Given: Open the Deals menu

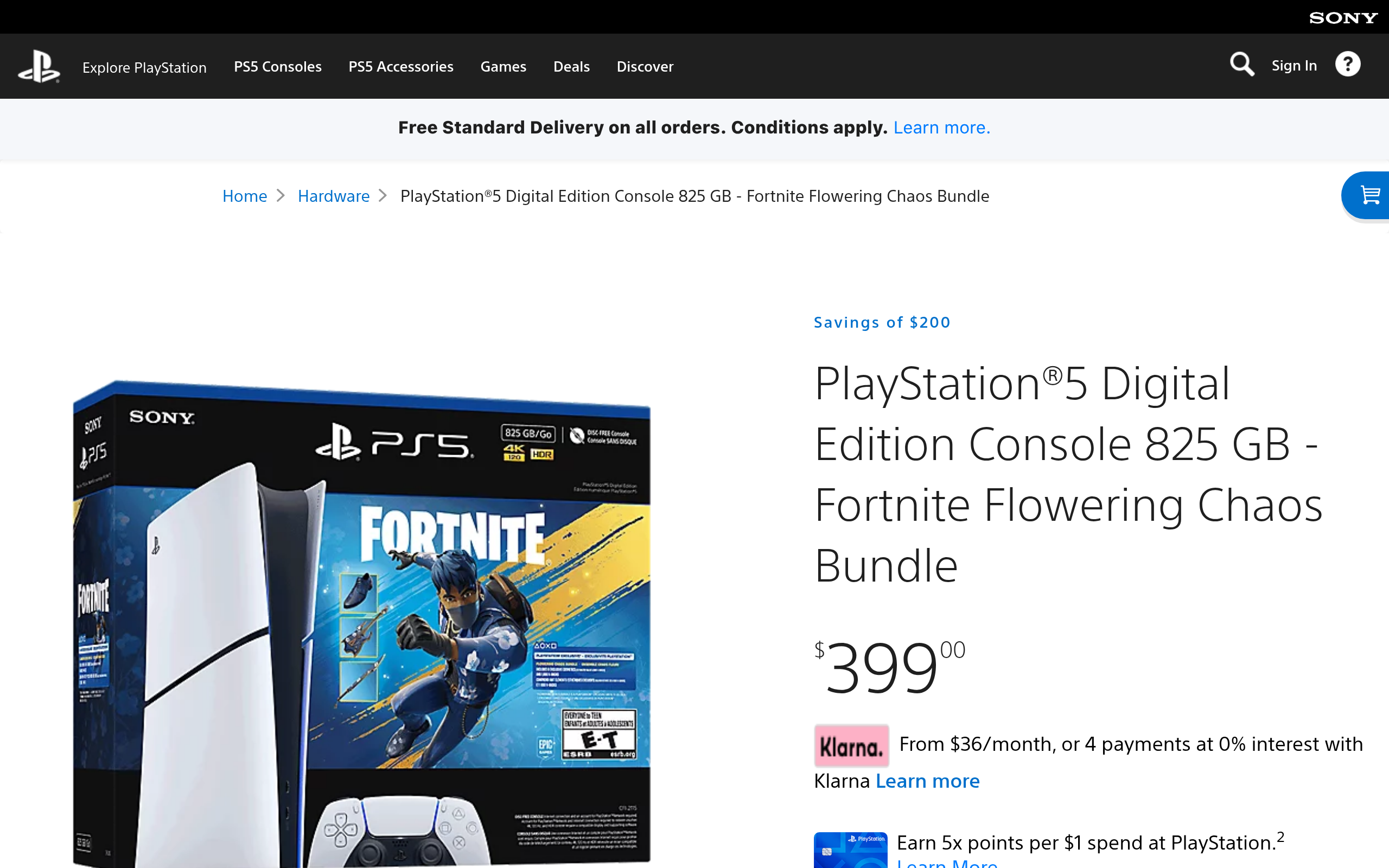Looking at the screenshot, I should pos(571,67).
